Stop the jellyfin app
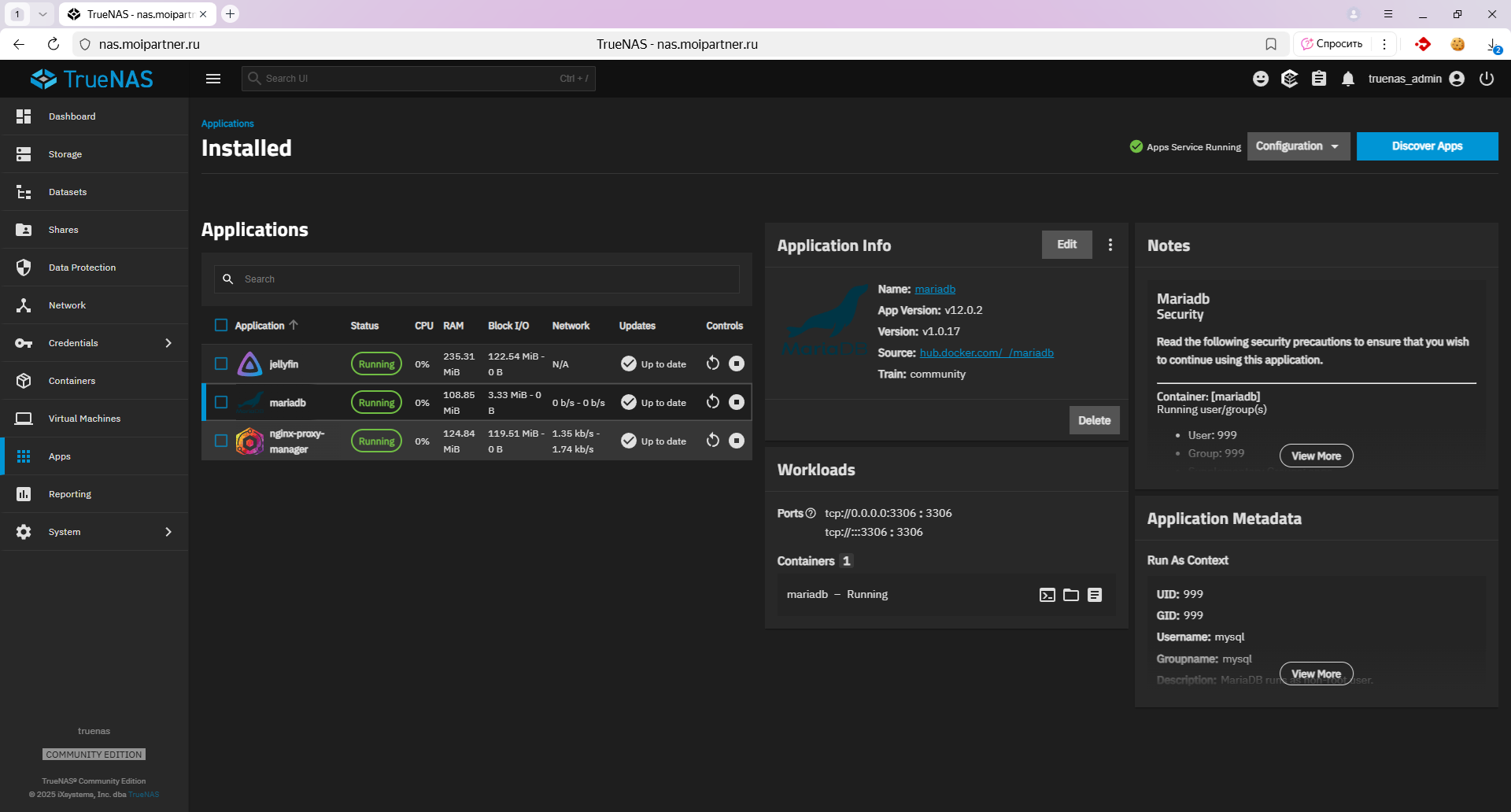The height and width of the screenshot is (812, 1511). [x=736, y=364]
